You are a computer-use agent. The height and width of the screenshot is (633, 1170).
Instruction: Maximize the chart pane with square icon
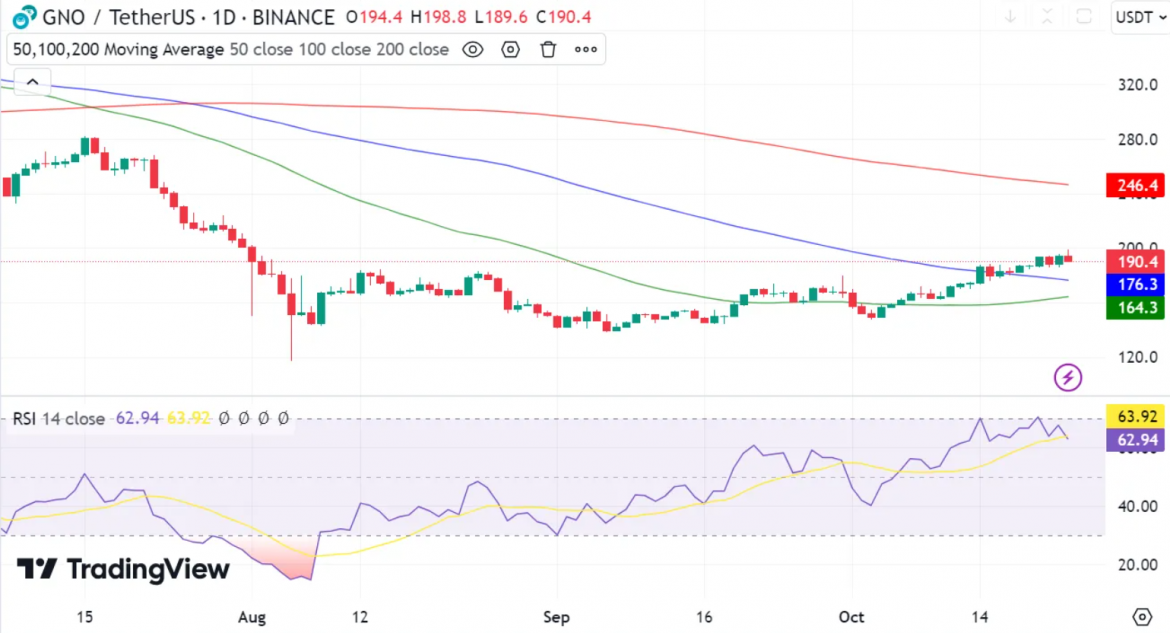coord(1083,16)
